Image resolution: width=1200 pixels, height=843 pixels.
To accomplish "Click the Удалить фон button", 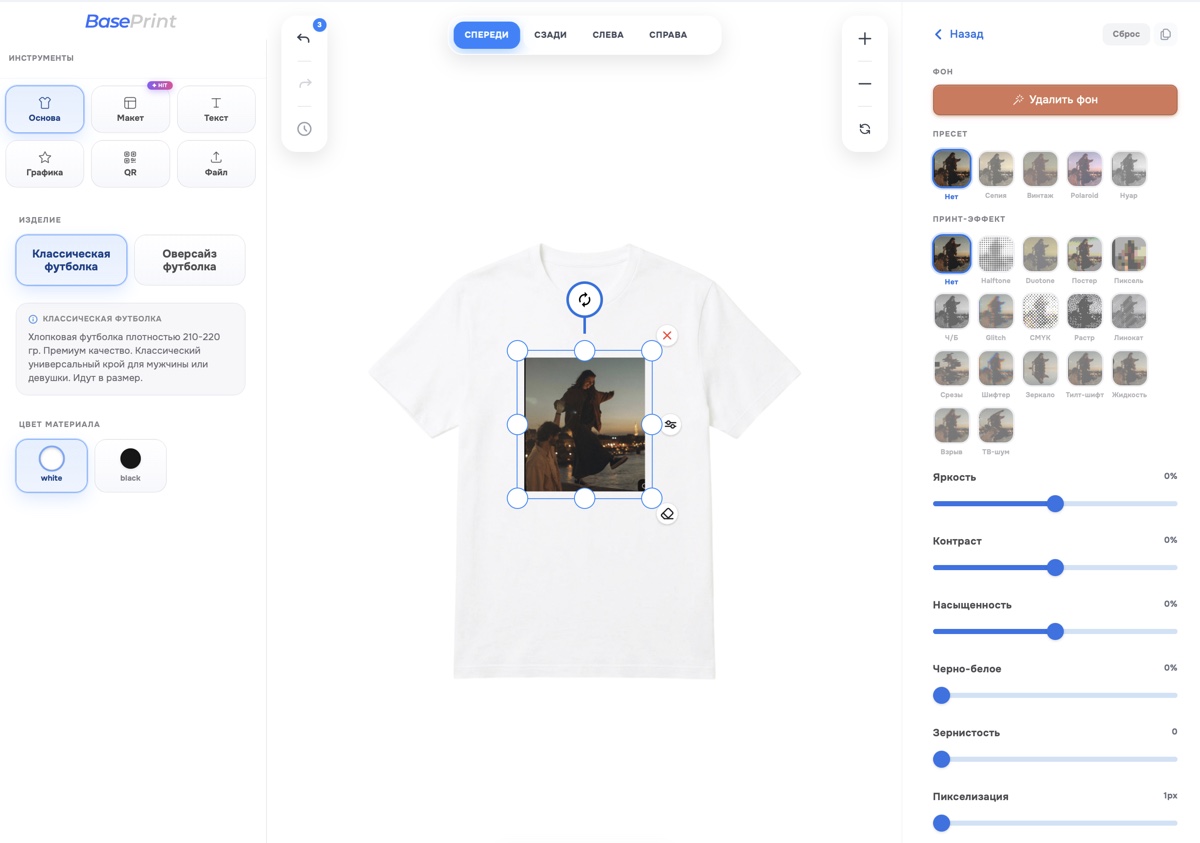I will [x=1055, y=100].
